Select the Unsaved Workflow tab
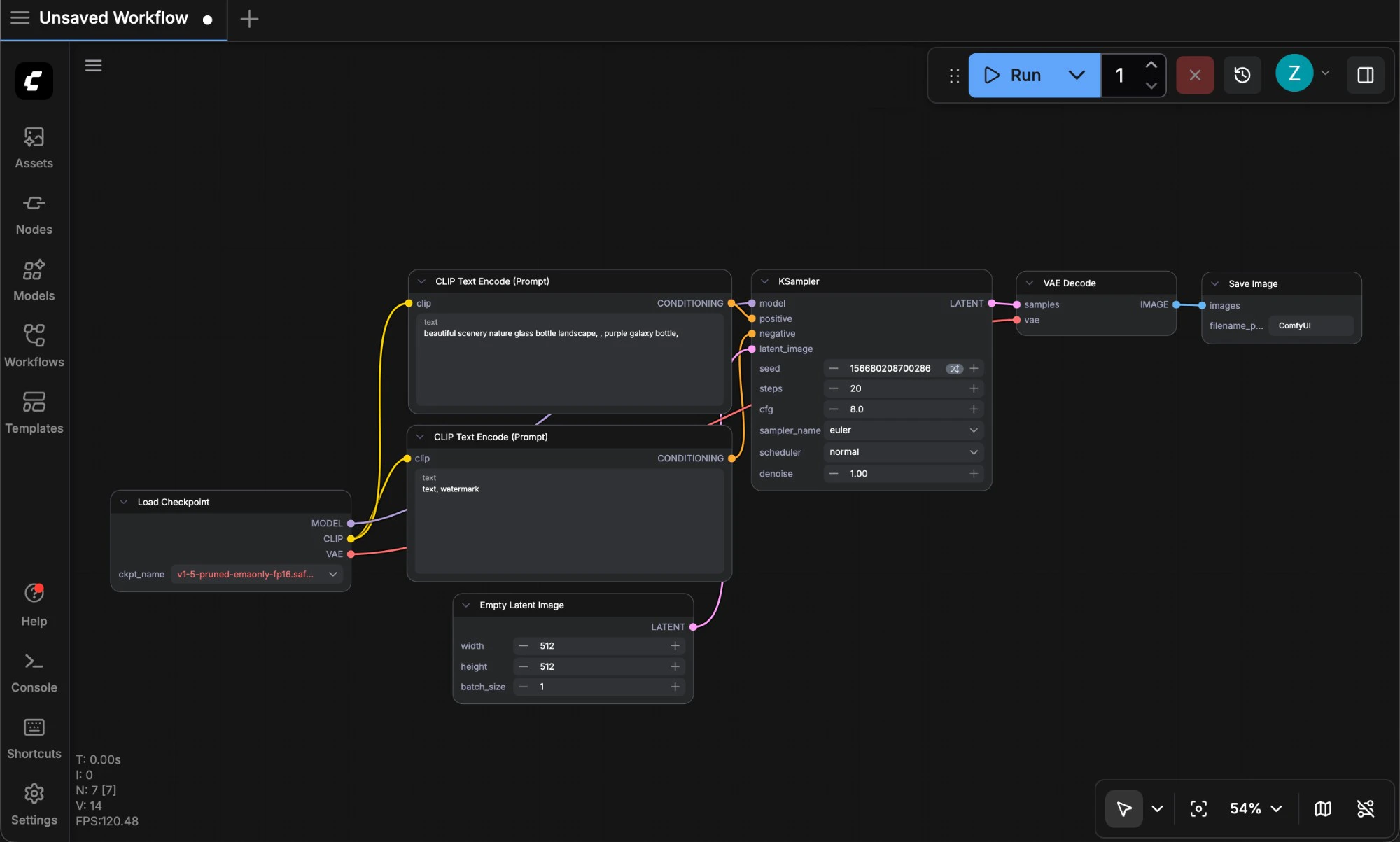This screenshot has width=1400, height=842. point(114,18)
